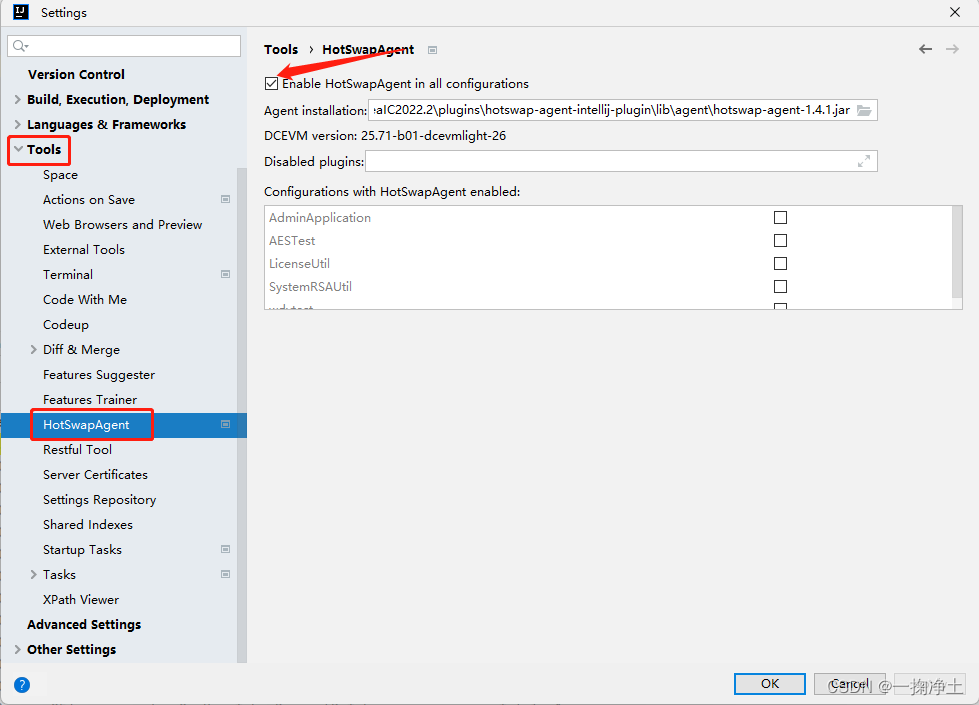Click the icon beside Startup Tasks
The height and width of the screenshot is (705, 979).
(x=225, y=549)
